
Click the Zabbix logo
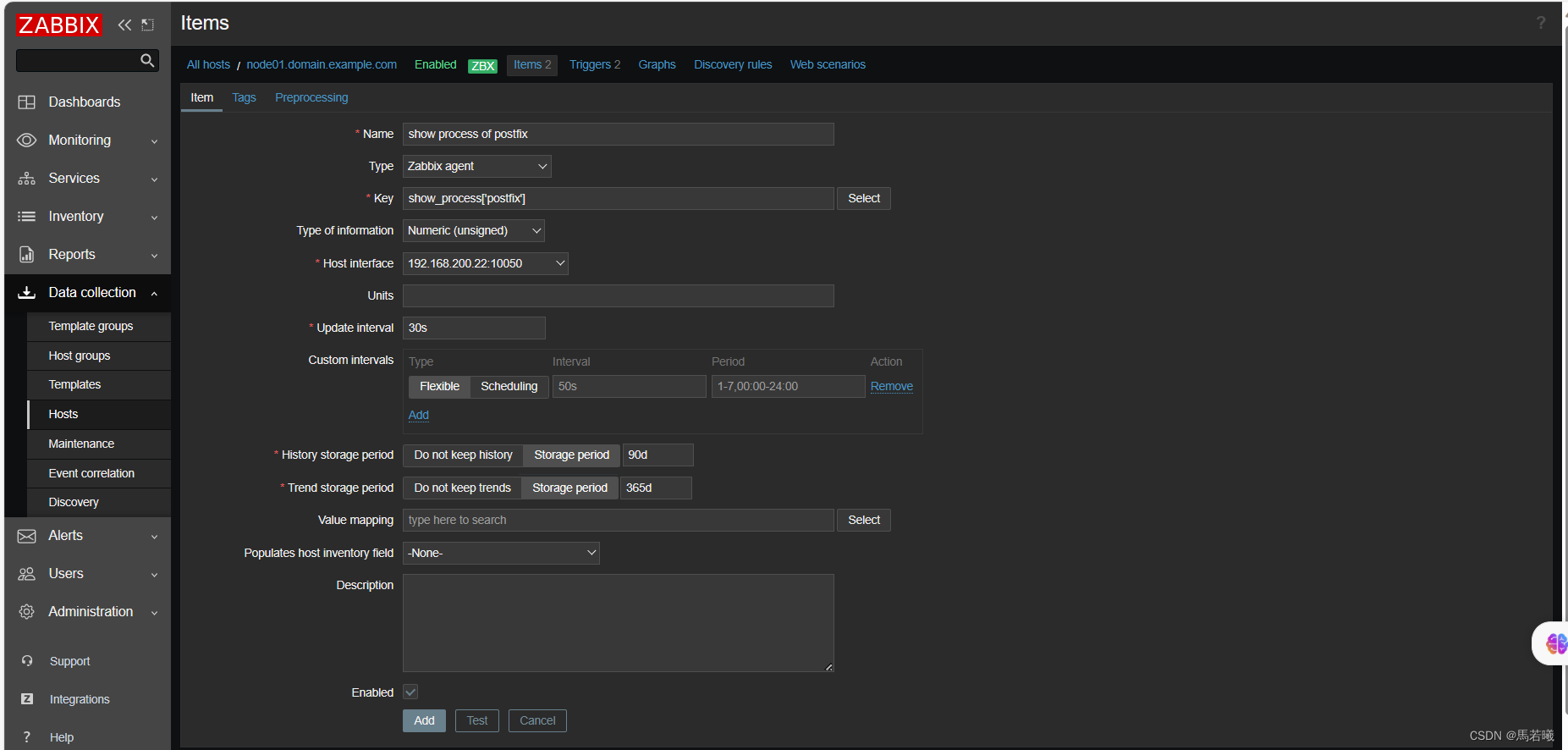[59, 25]
